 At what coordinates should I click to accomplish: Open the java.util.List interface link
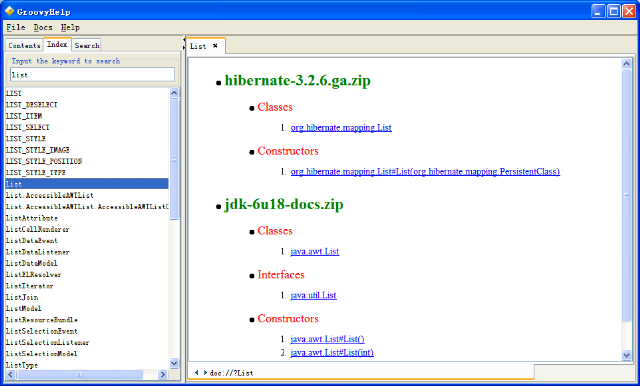point(313,295)
